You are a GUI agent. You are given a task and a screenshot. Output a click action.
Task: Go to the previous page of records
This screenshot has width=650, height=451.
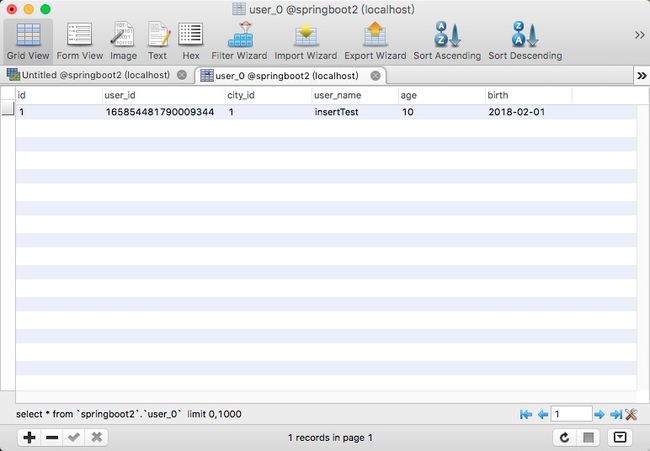pos(543,414)
